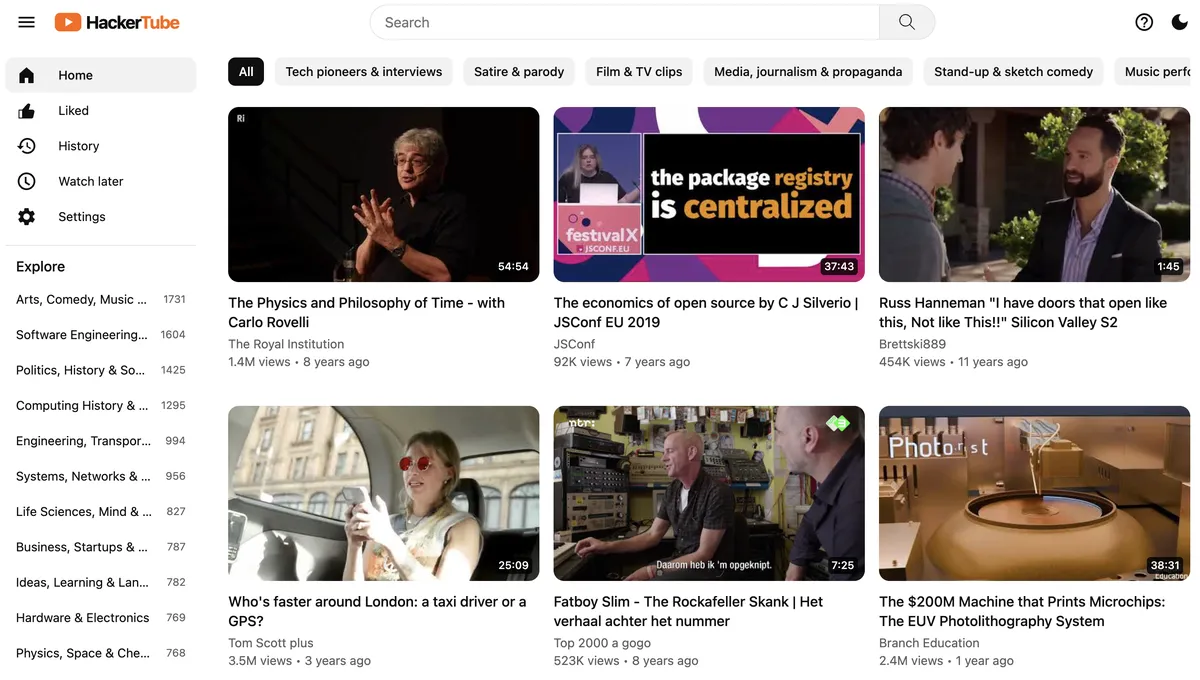This screenshot has height=680, width=1200.
Task: Play the London taxi driver thumbnail
Action: [384, 493]
